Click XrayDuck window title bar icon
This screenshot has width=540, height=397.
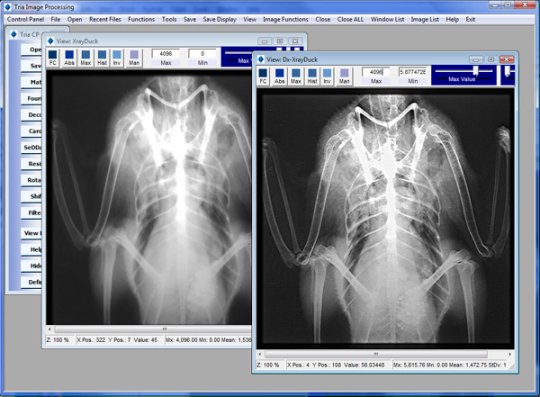coord(50,41)
